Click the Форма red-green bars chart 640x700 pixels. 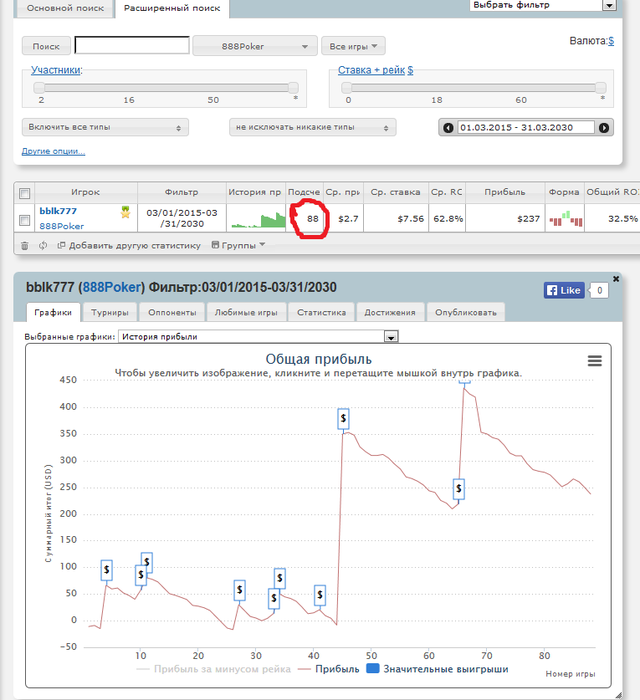565,219
